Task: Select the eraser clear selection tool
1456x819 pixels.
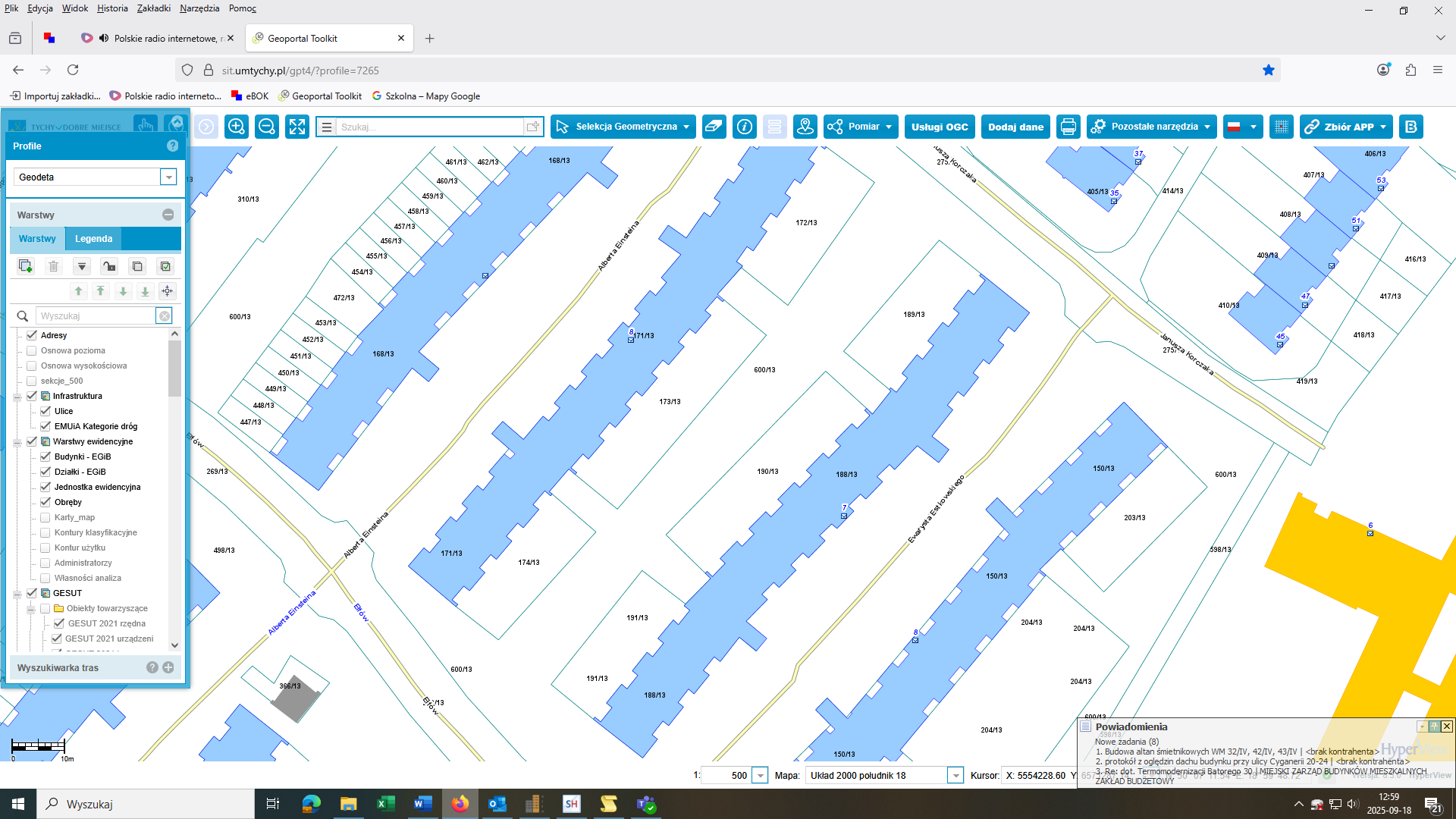Action: coord(714,127)
